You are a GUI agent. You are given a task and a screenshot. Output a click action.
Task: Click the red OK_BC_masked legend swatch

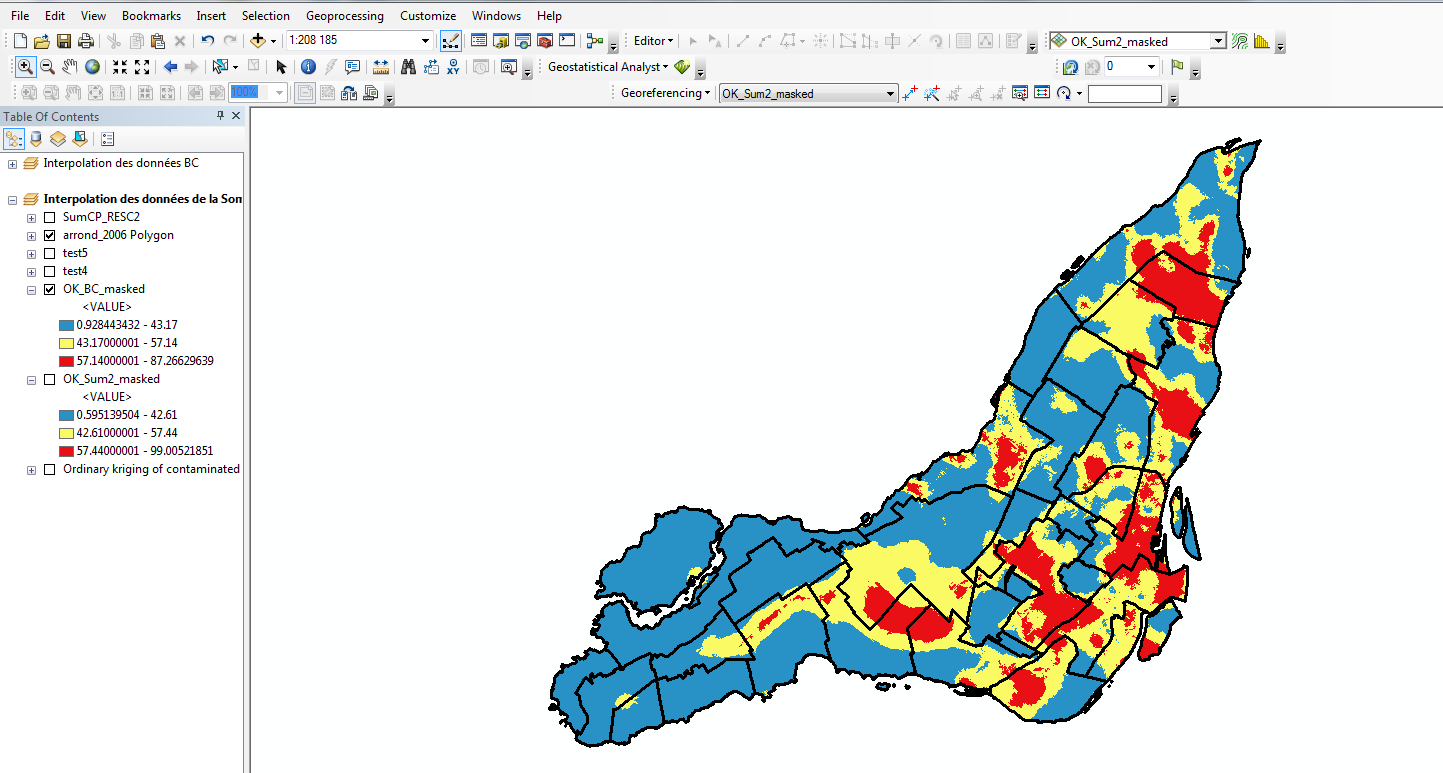click(66, 361)
